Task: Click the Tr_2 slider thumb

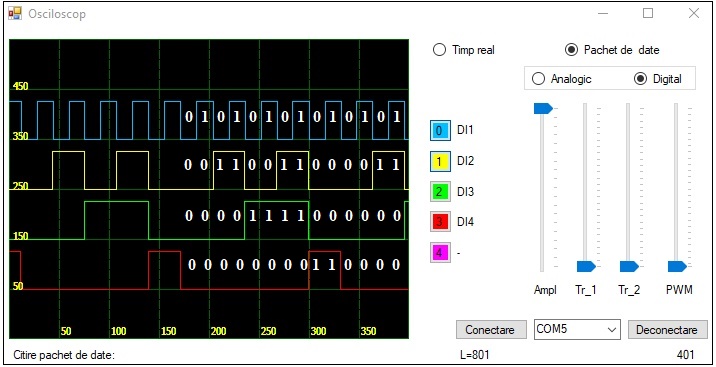Action: (x=629, y=266)
